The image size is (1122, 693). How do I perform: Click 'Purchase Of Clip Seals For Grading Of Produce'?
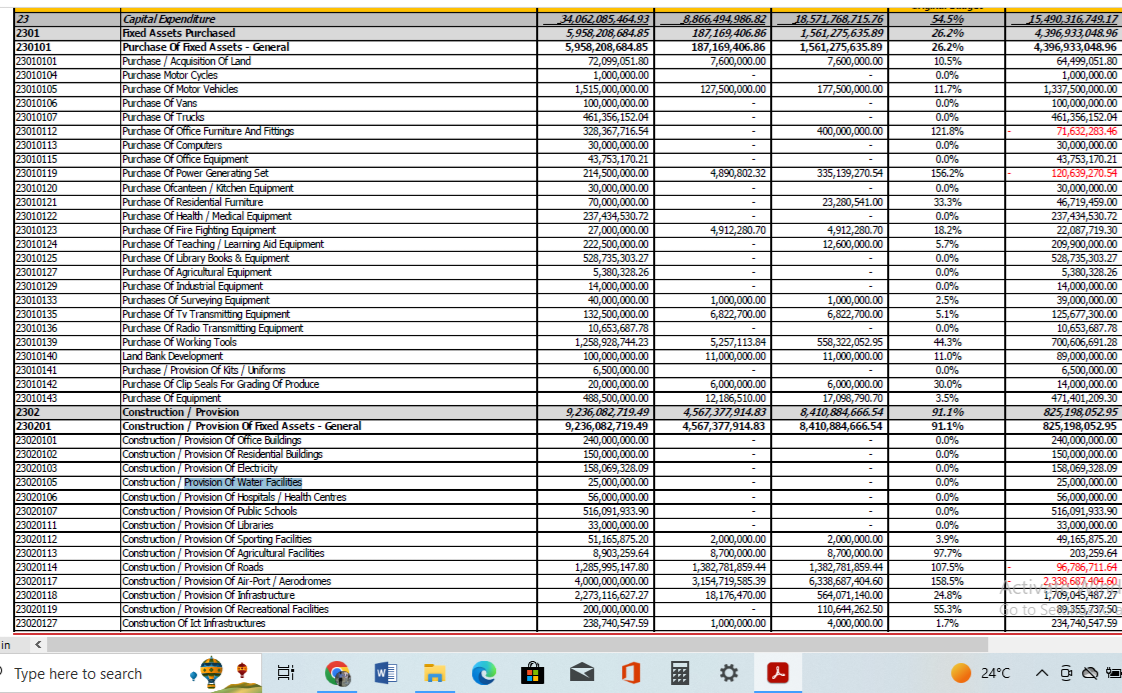point(221,384)
